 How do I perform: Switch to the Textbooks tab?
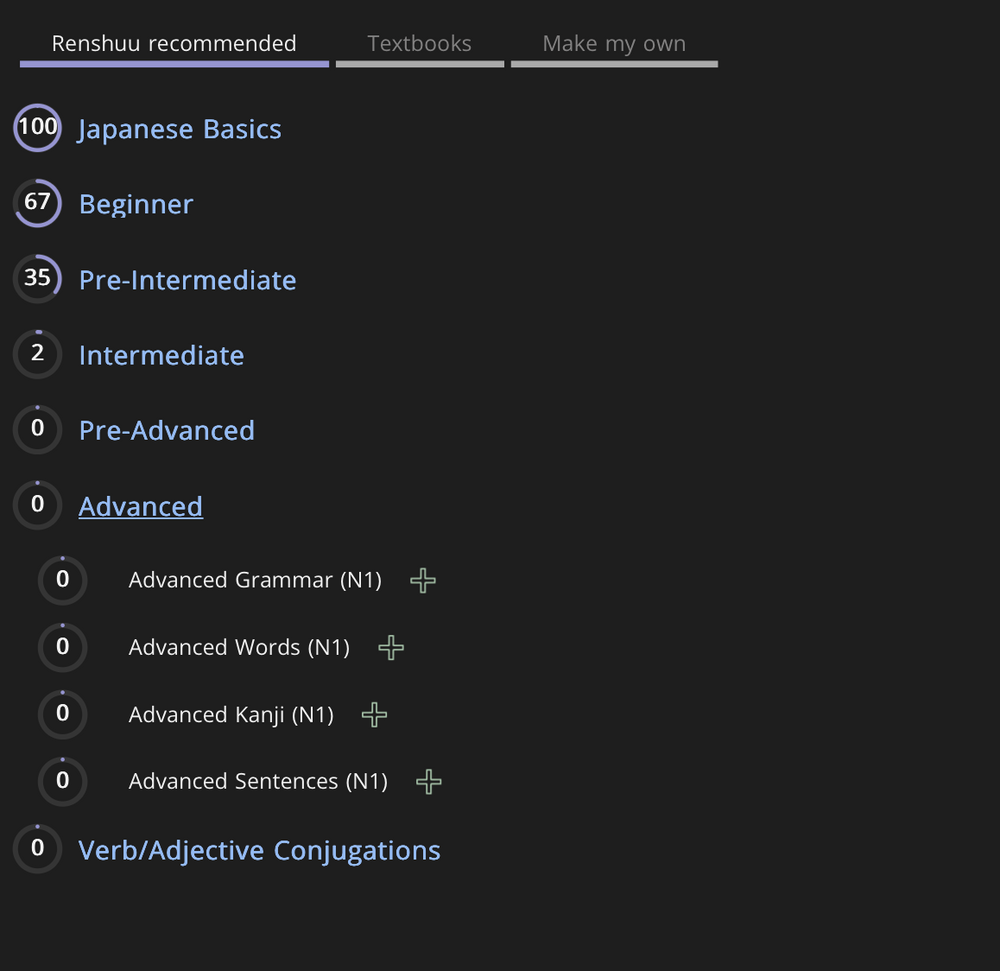[419, 44]
